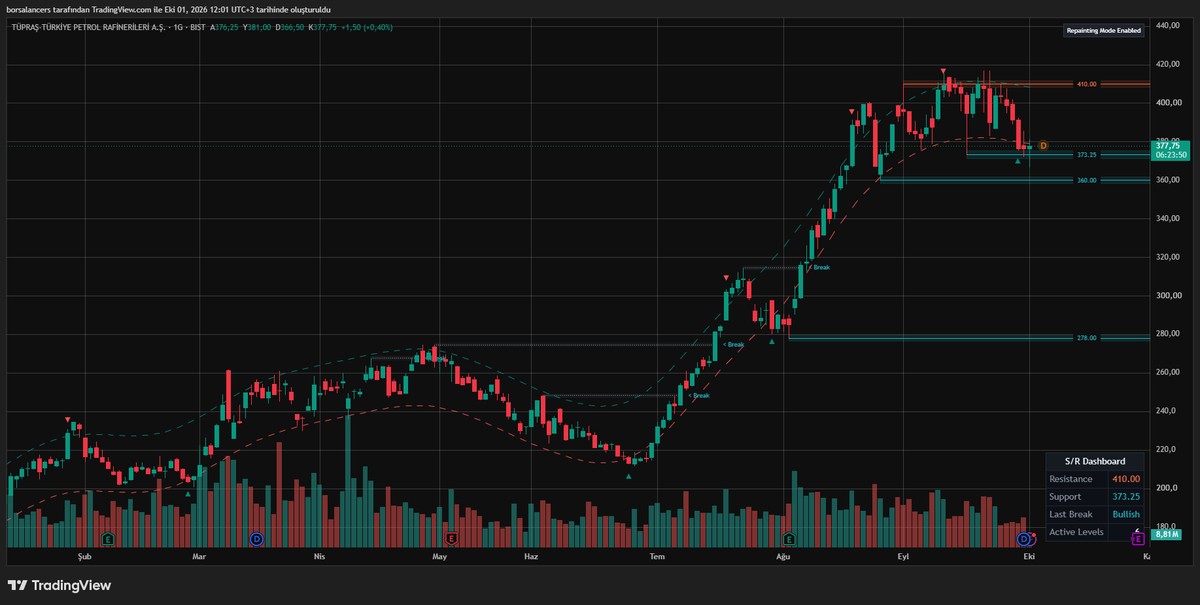Click the blue dividend D marker above Eki

click(x=1024, y=538)
